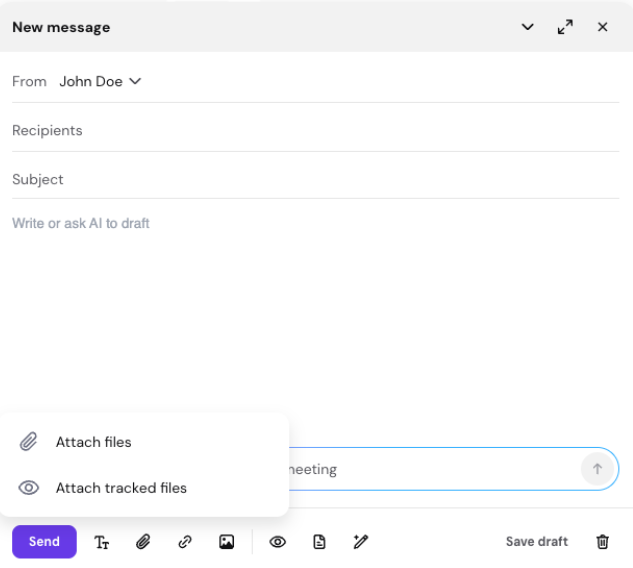Click the AI magic wand icon
Image resolution: width=633 pixels, height=568 pixels.
pos(361,542)
